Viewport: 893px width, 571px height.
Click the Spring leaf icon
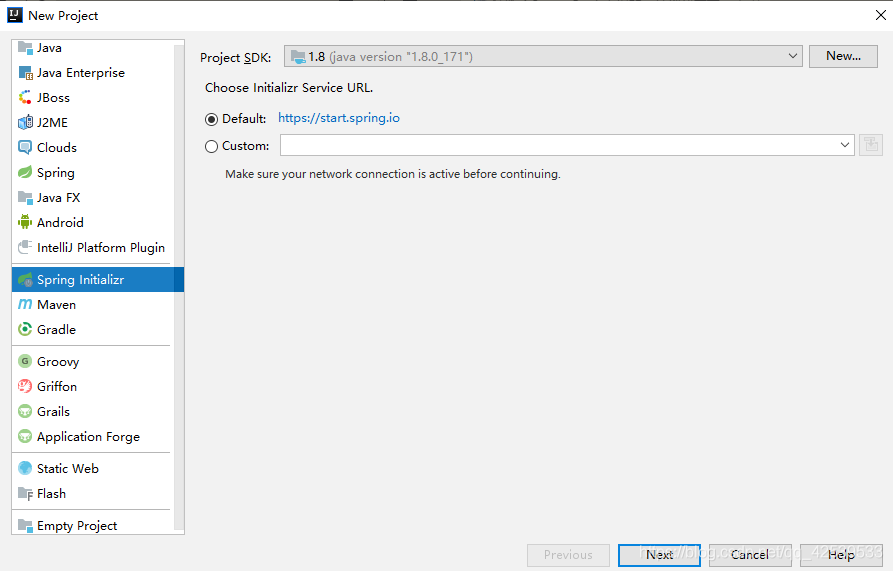(25, 172)
